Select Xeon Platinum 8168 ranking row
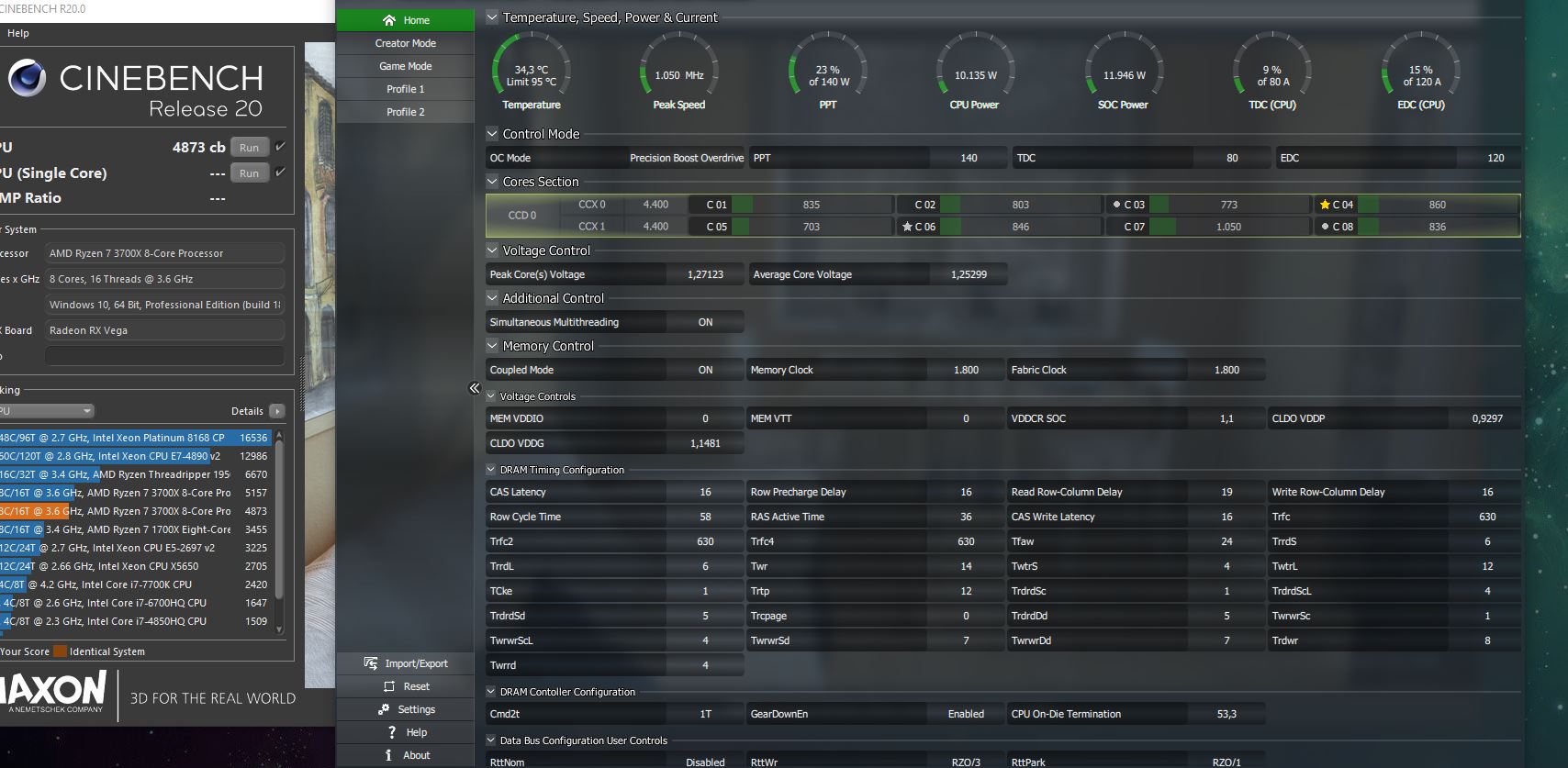This screenshot has width=1568, height=768. coord(134,438)
